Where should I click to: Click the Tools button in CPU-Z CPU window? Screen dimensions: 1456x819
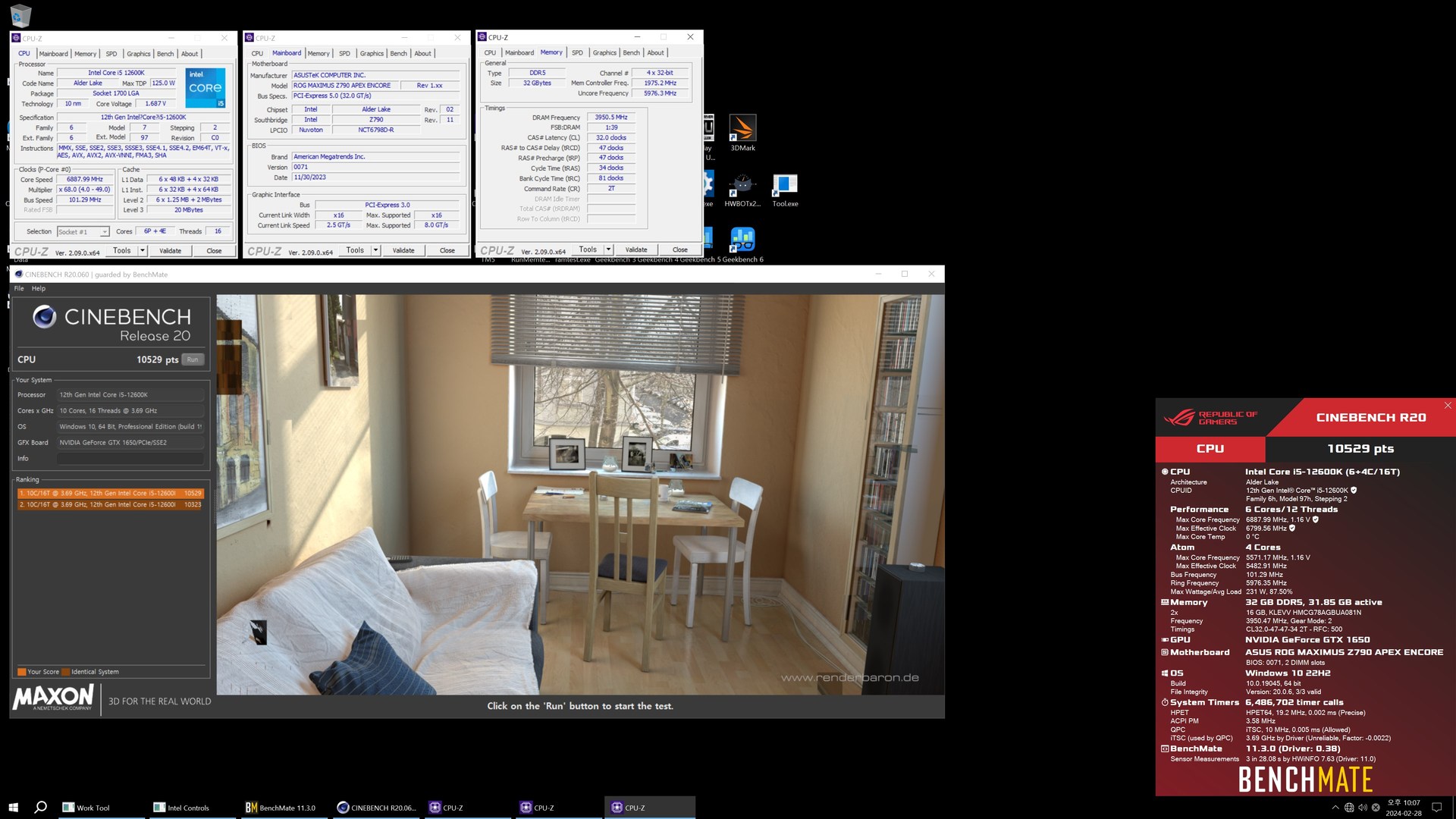(121, 250)
